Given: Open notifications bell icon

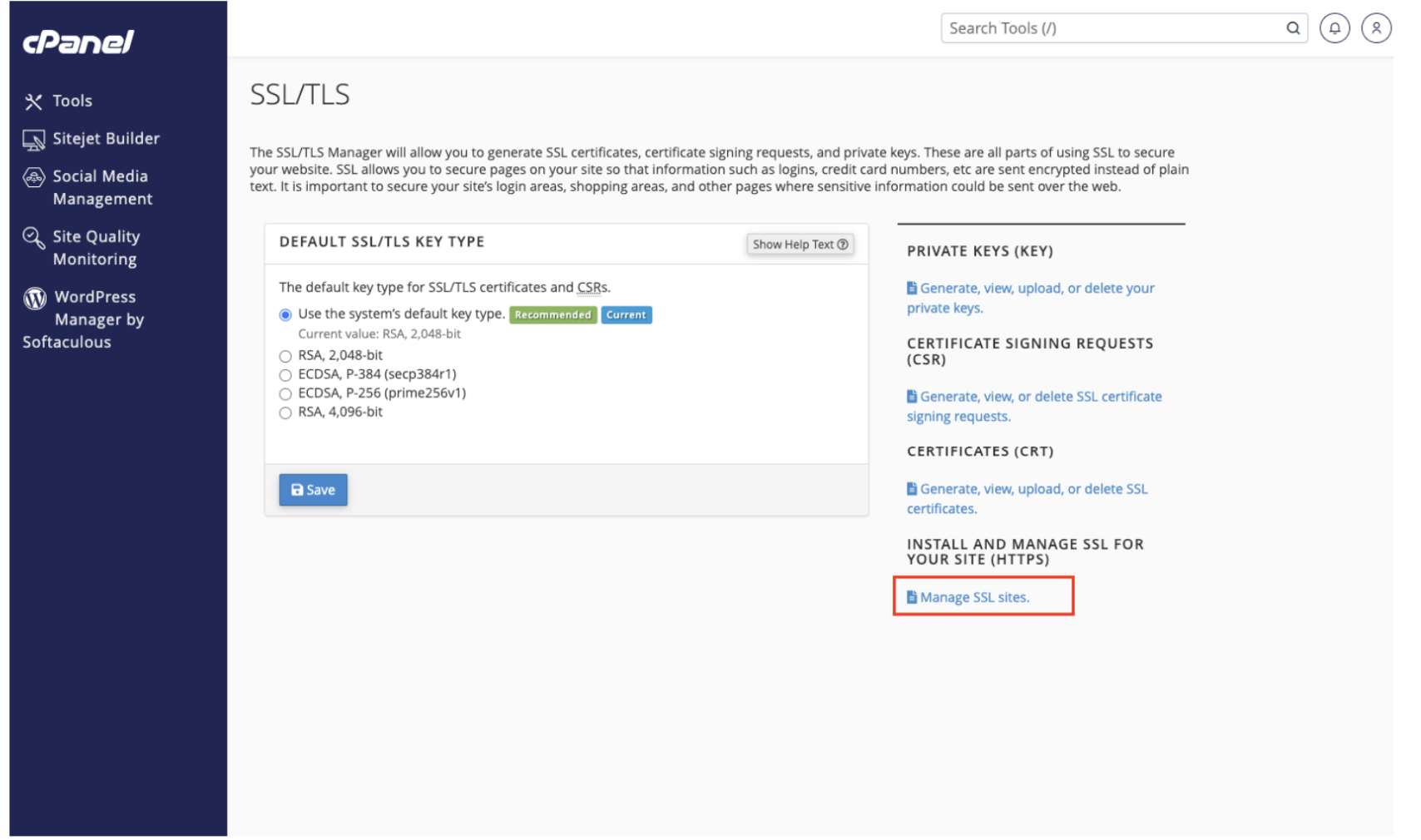Looking at the screenshot, I should tap(1334, 28).
